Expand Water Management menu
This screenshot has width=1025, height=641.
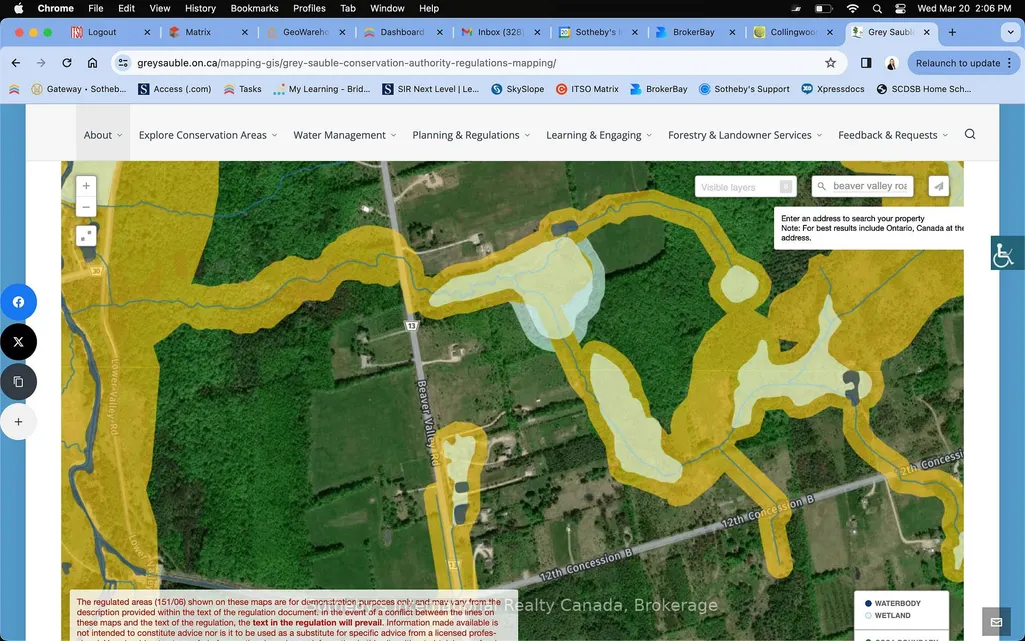344,135
